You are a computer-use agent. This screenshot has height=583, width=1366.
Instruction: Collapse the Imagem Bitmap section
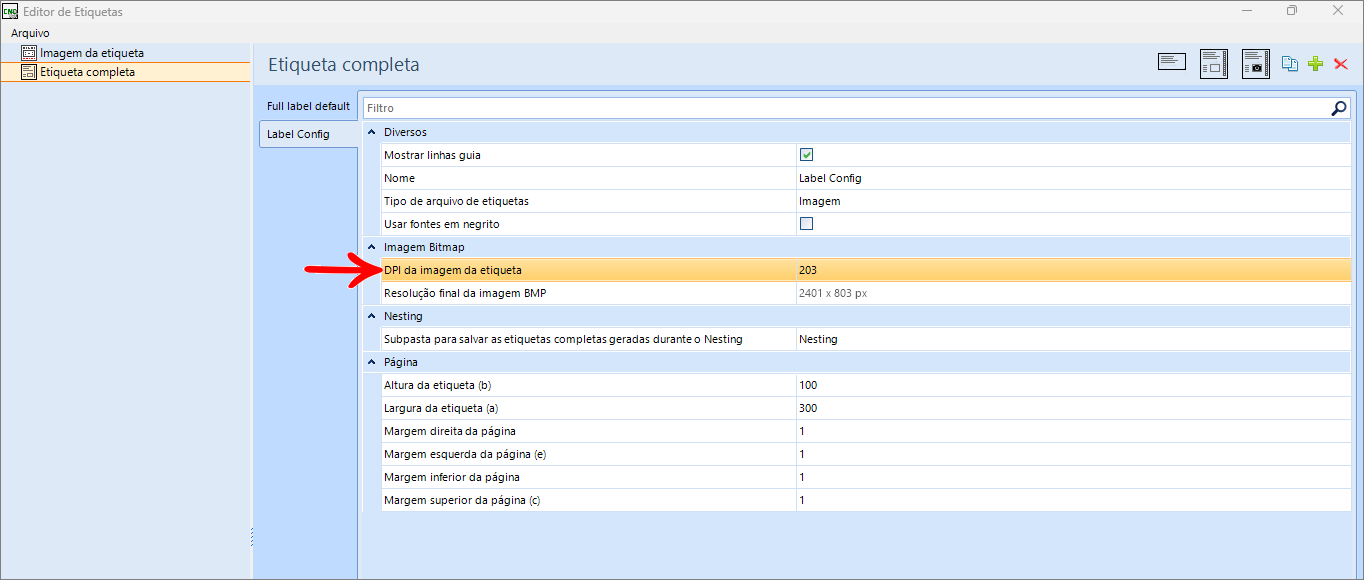(x=372, y=247)
